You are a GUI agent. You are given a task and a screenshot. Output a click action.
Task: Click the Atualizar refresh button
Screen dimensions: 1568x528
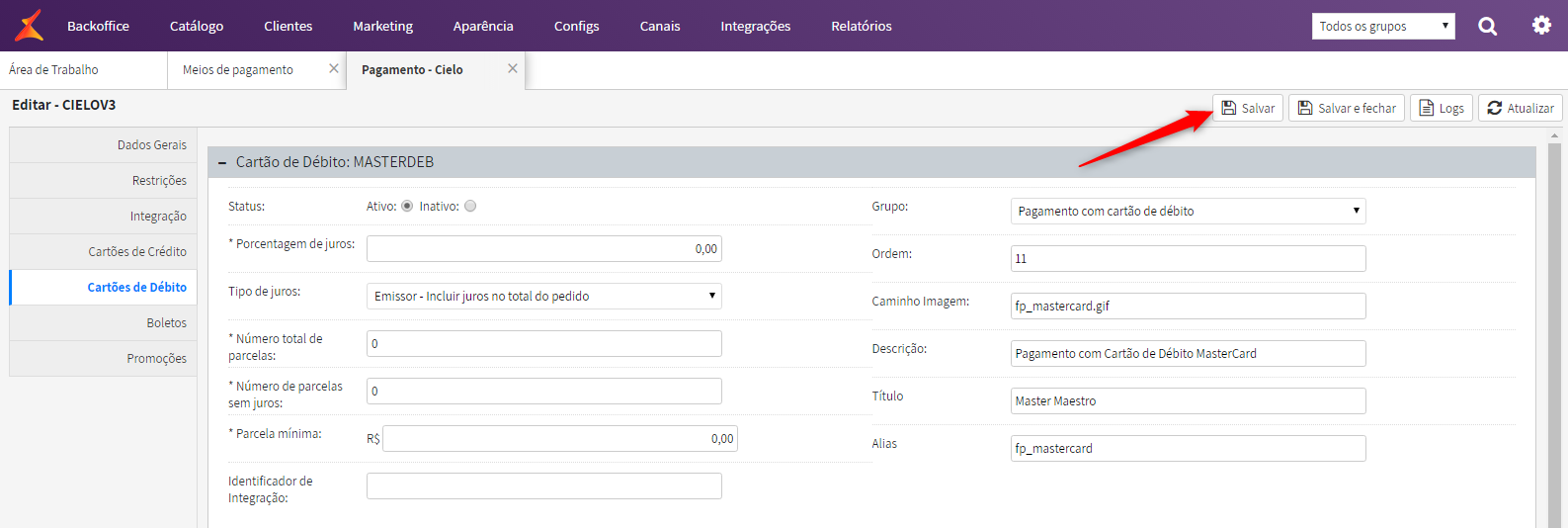click(x=1521, y=108)
